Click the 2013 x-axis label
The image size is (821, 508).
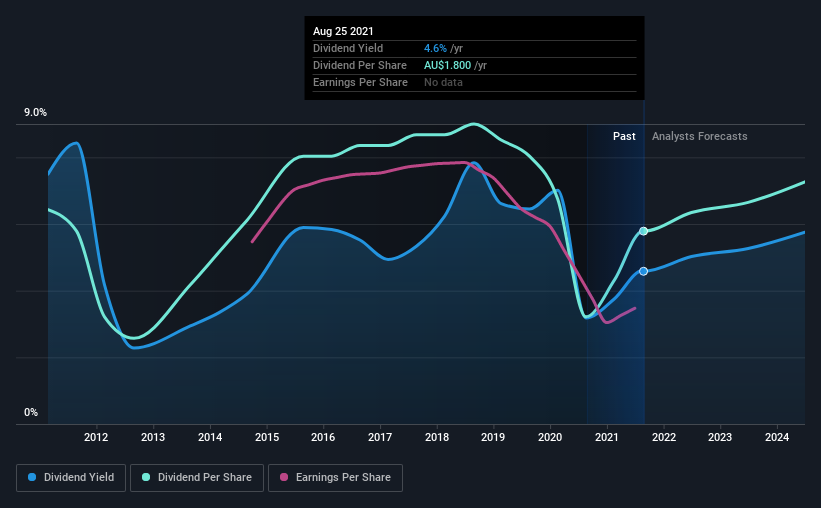point(153,437)
